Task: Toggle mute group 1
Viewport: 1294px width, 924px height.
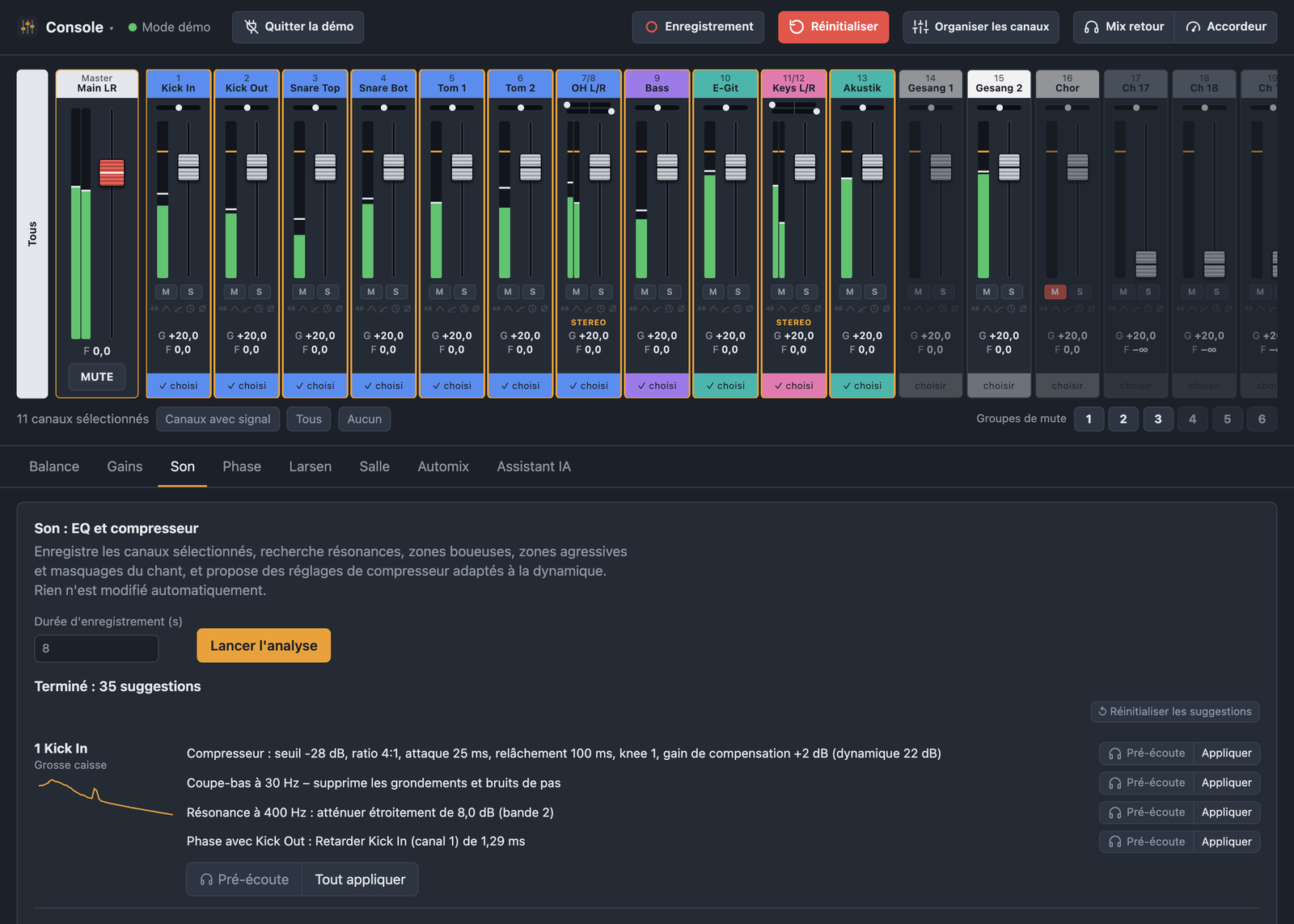Action: pyautogui.click(x=1089, y=419)
